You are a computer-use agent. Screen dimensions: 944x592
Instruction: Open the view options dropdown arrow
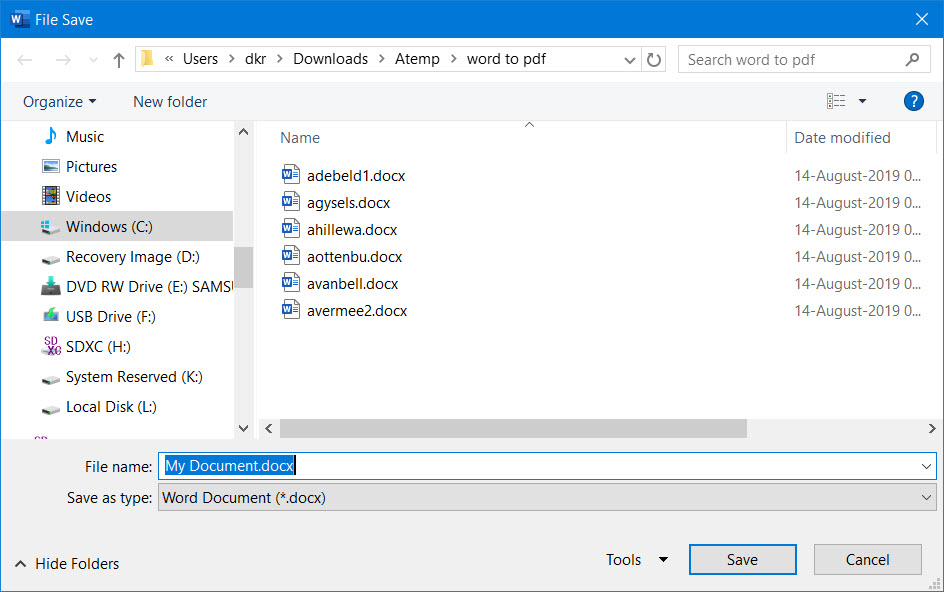tap(862, 101)
